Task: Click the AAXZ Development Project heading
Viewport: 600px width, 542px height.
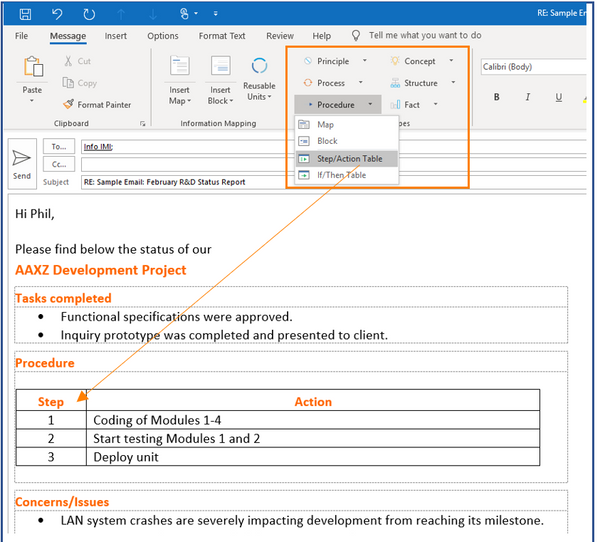Action: point(101,270)
